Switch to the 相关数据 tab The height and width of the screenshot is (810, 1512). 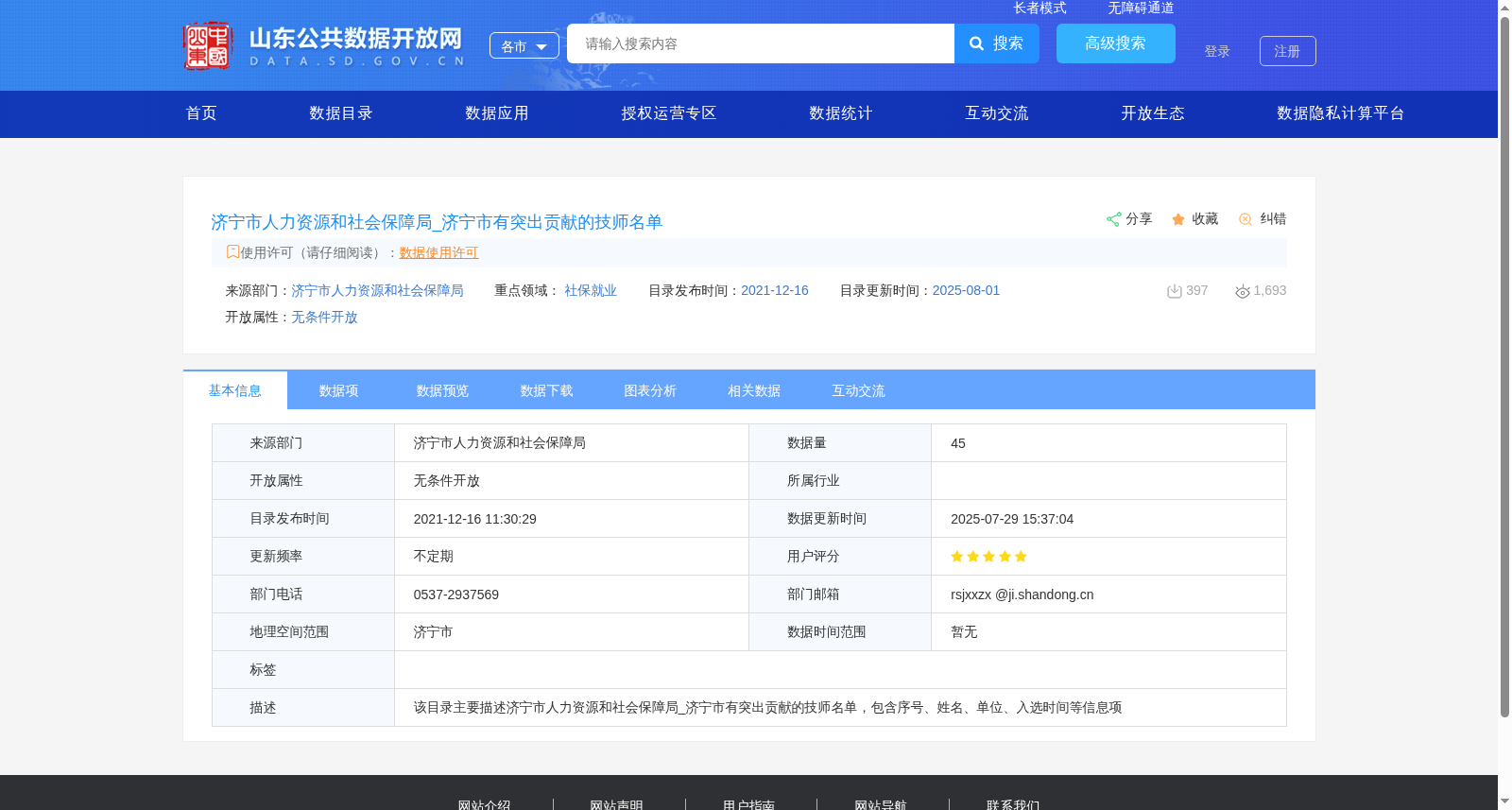(755, 390)
